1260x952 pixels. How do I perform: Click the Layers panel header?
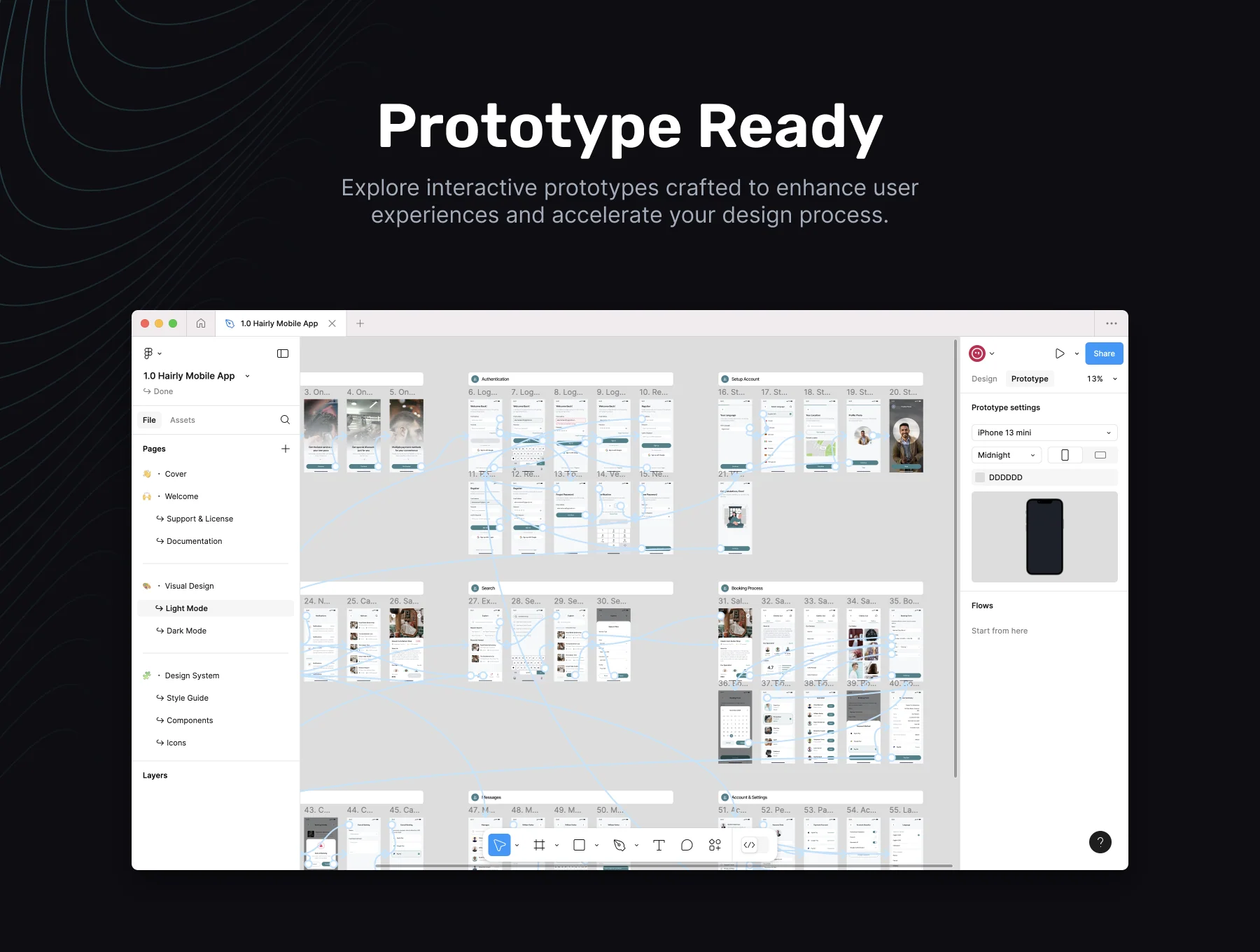click(x=155, y=776)
